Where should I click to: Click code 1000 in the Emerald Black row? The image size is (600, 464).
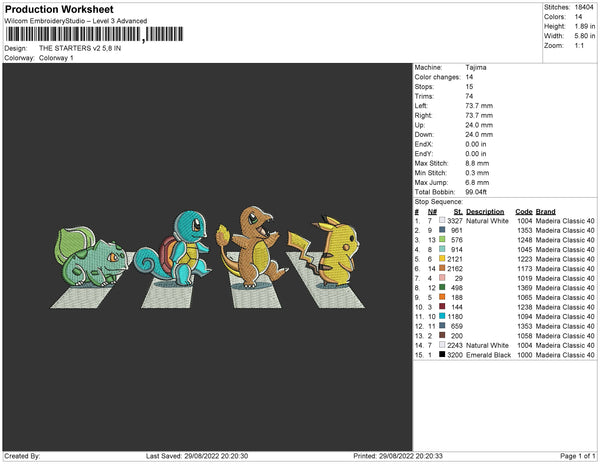pyautogui.click(x=525, y=355)
